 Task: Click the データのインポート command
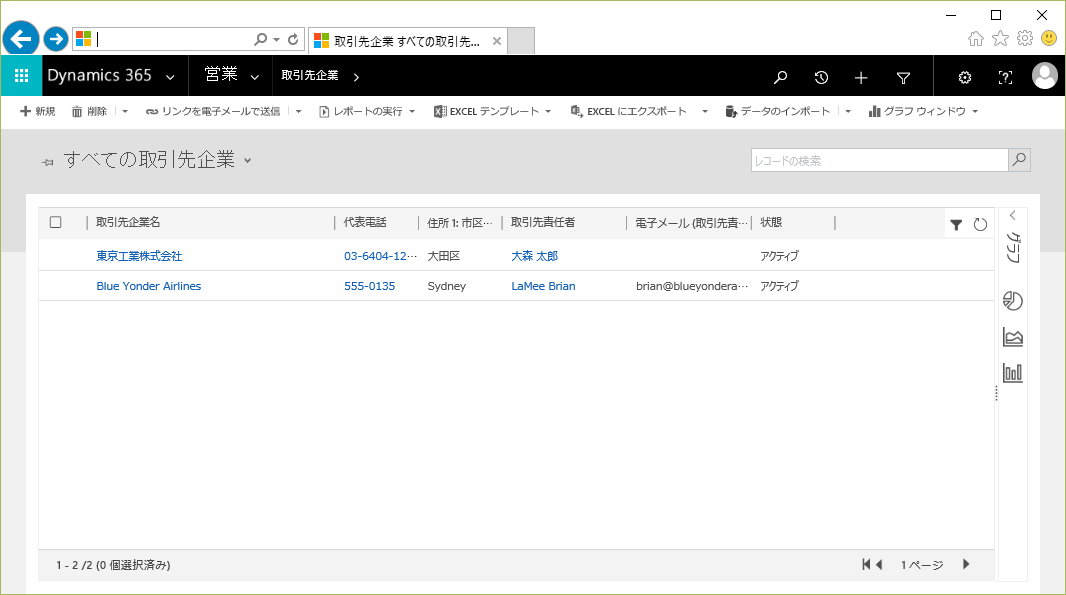(x=778, y=112)
